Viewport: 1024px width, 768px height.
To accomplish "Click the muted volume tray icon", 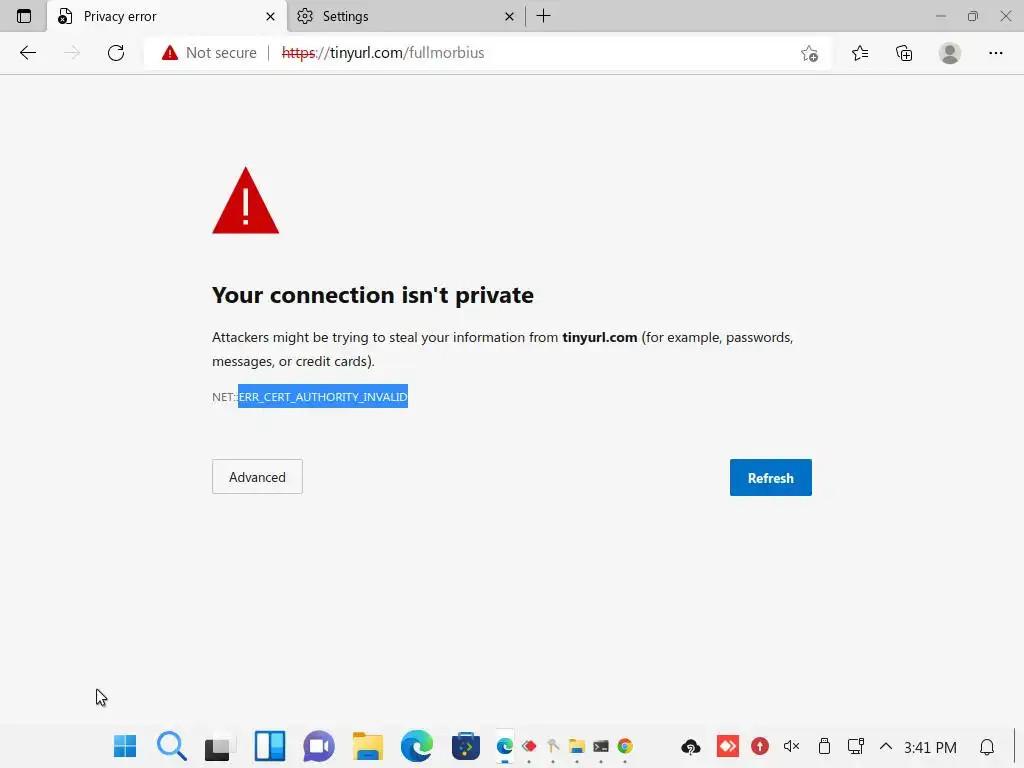I will (x=792, y=746).
